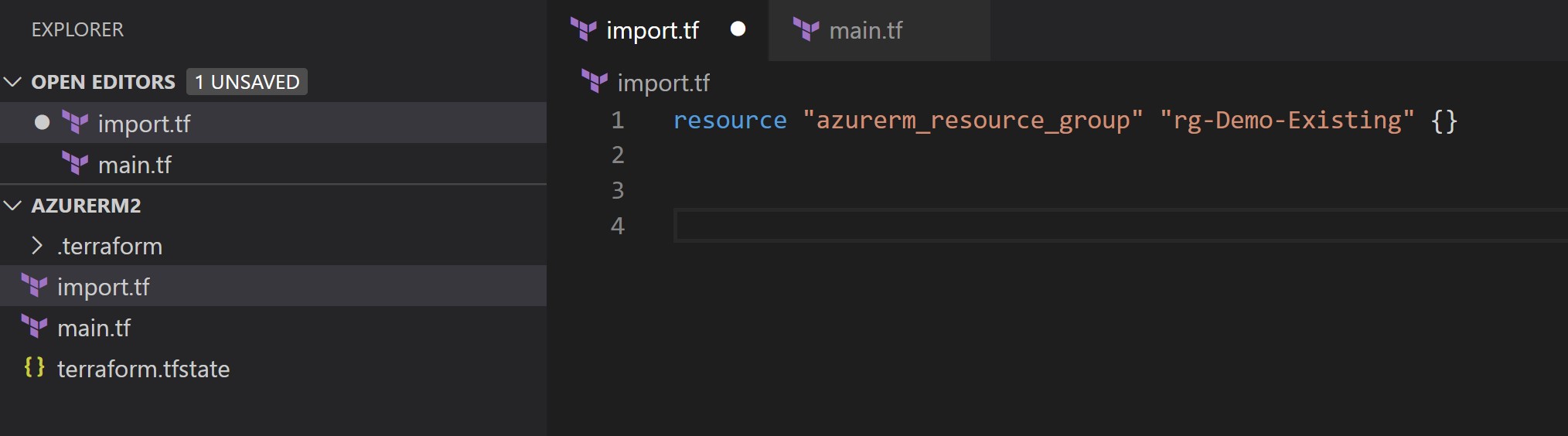Click unsaved dot beside import.tf in Open Editors

coord(43,122)
